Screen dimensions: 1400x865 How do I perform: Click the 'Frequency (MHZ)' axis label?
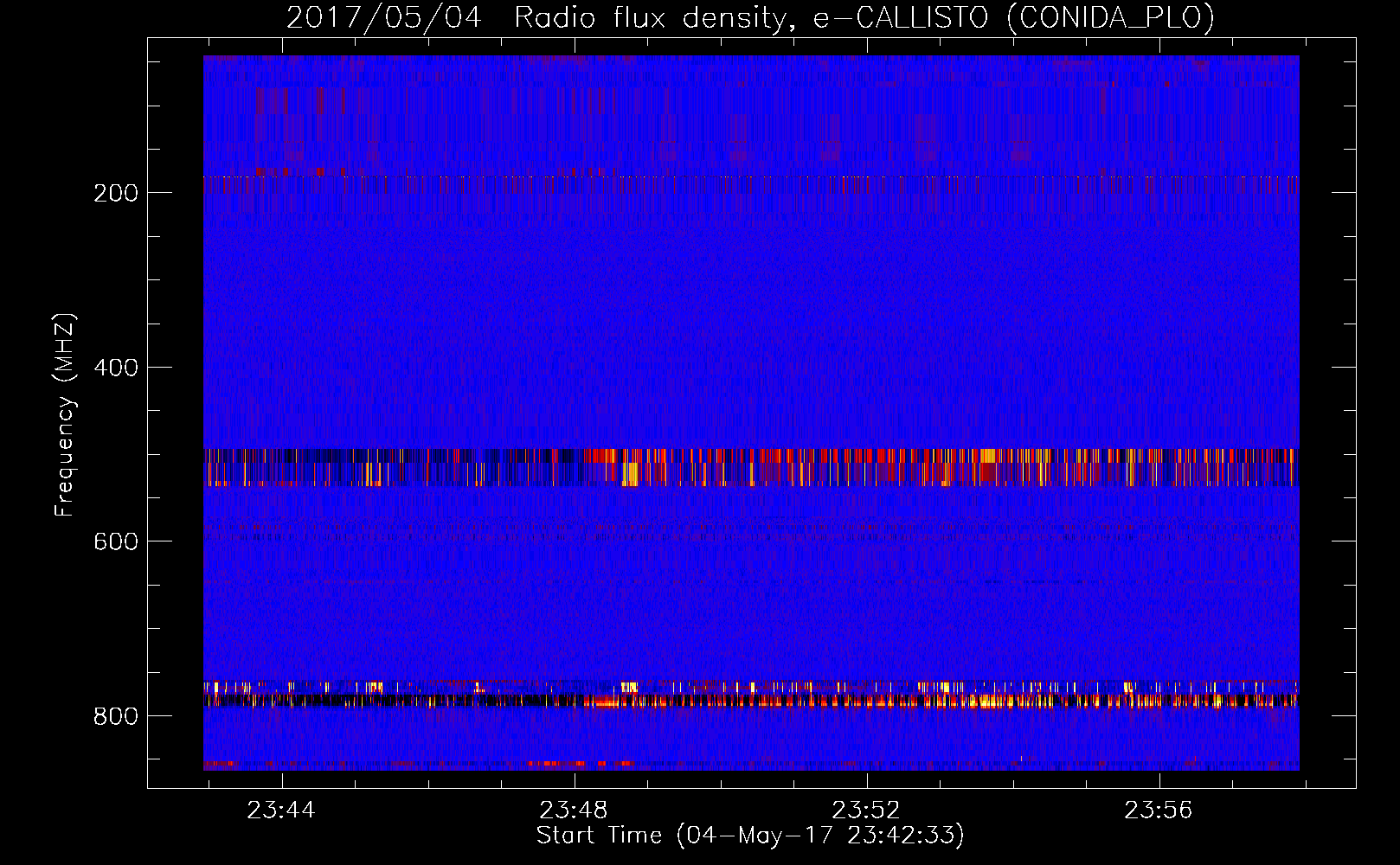coord(65,415)
